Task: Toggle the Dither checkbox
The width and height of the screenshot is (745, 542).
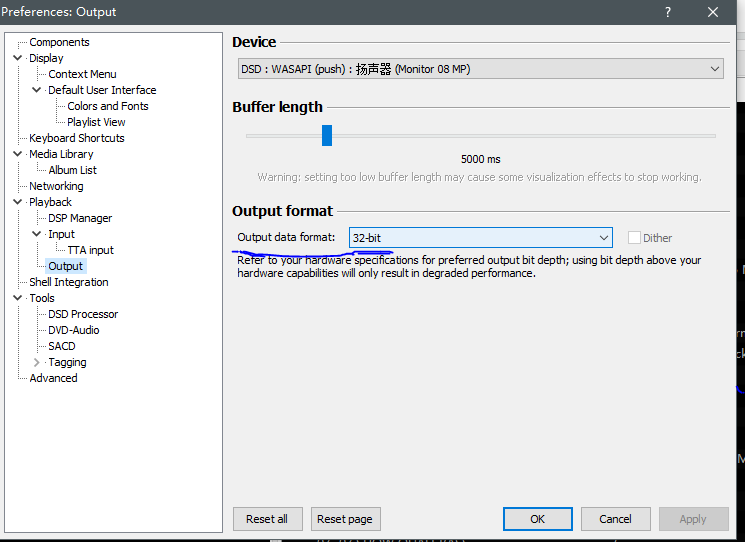Action: 634,238
